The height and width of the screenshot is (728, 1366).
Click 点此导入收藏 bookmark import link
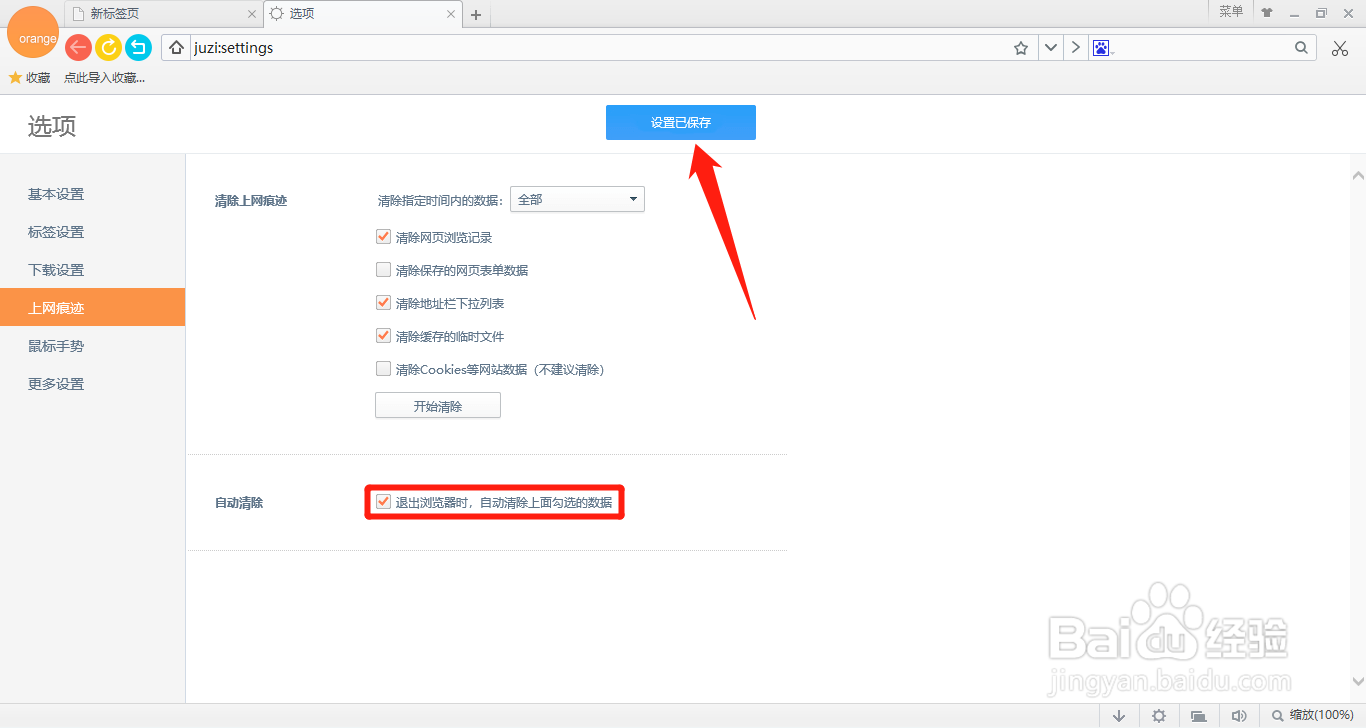[x=104, y=77]
